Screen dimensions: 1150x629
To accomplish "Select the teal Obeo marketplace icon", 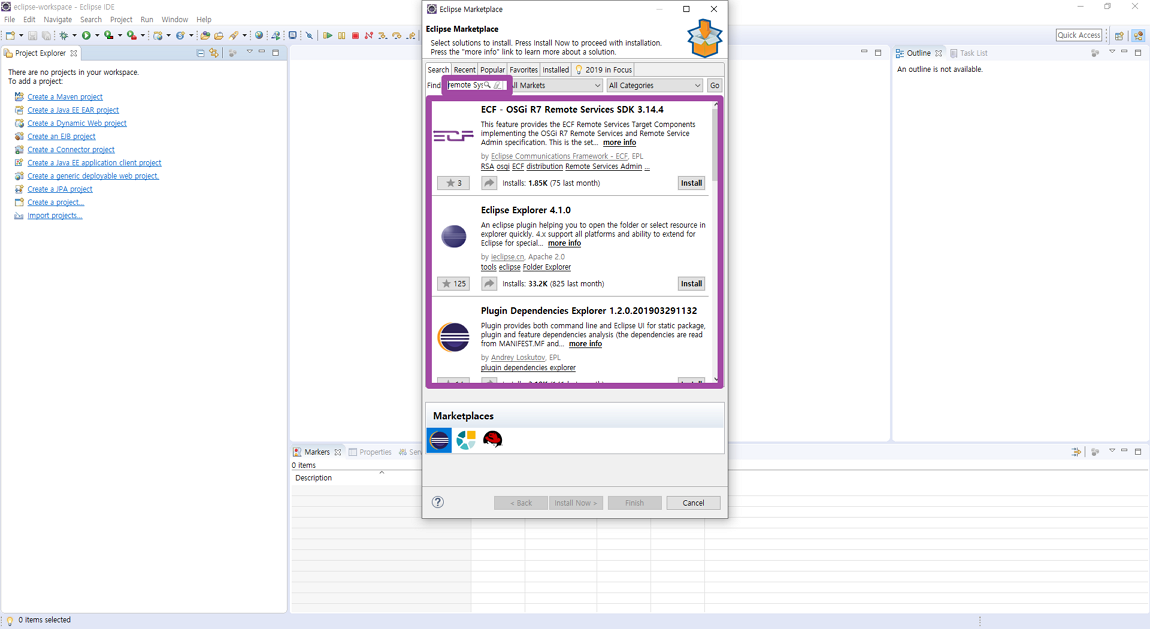I will 466,440.
